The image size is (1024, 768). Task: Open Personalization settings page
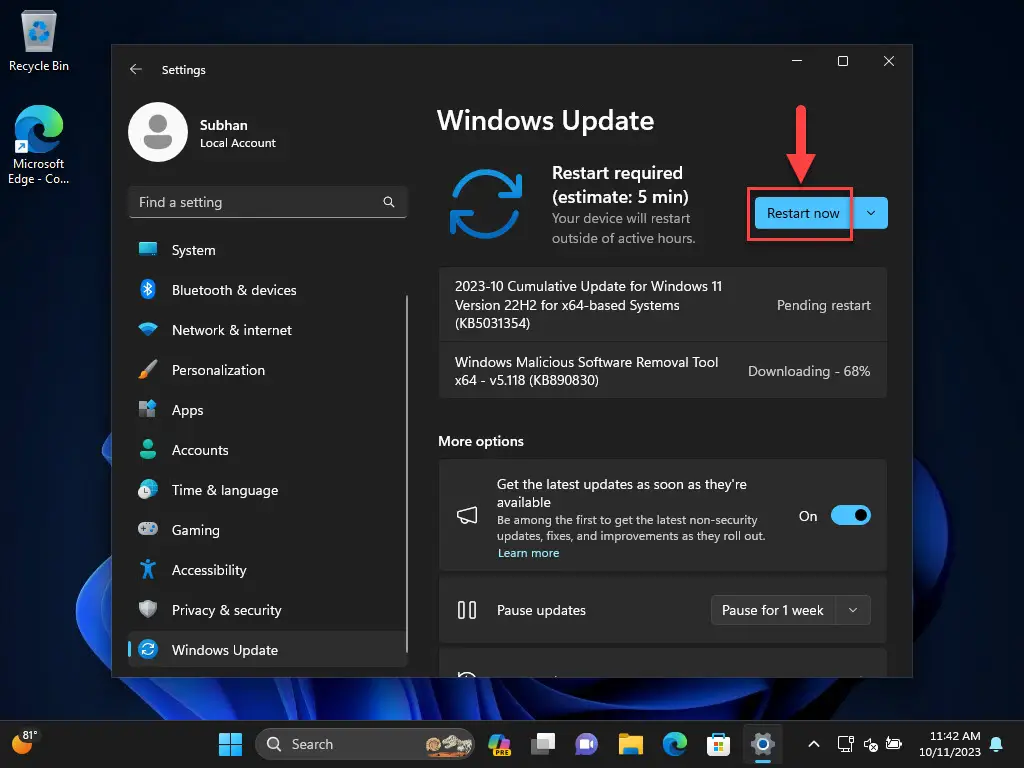[x=268, y=370]
